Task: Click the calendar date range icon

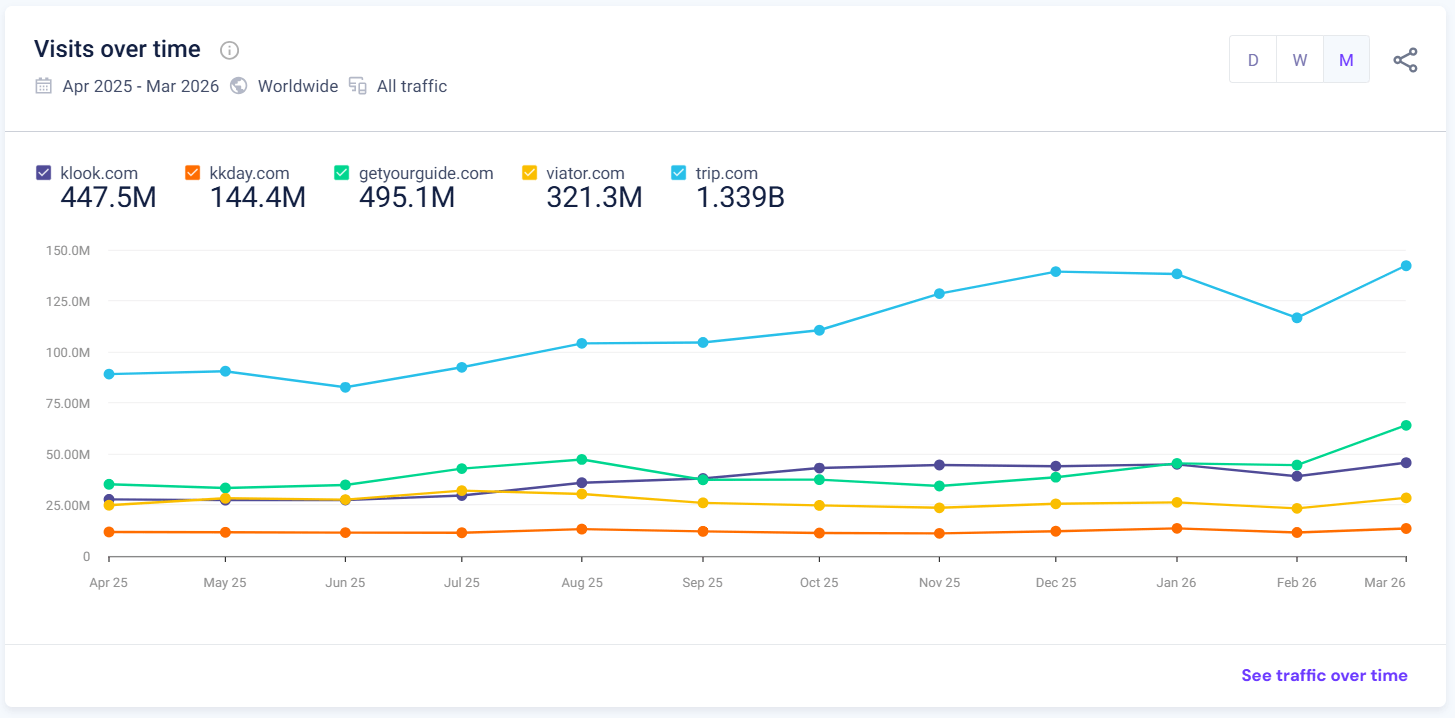Action: 43,86
